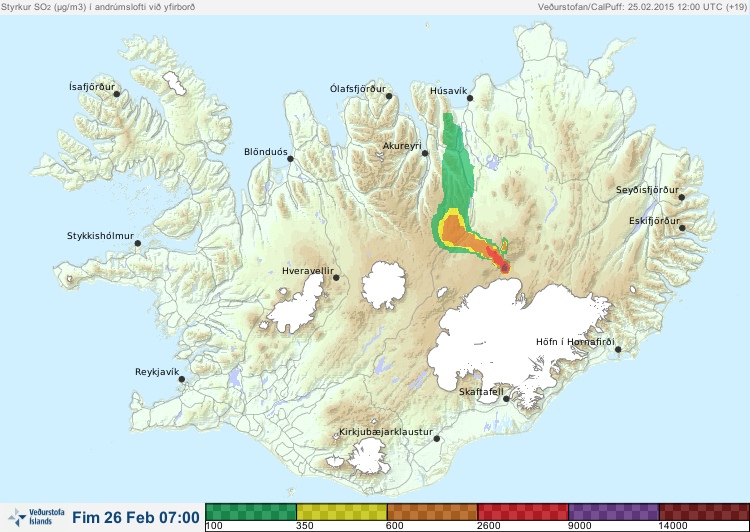750x532 pixels.
Task: Click the legend value 14000
Action: [x=673, y=526]
